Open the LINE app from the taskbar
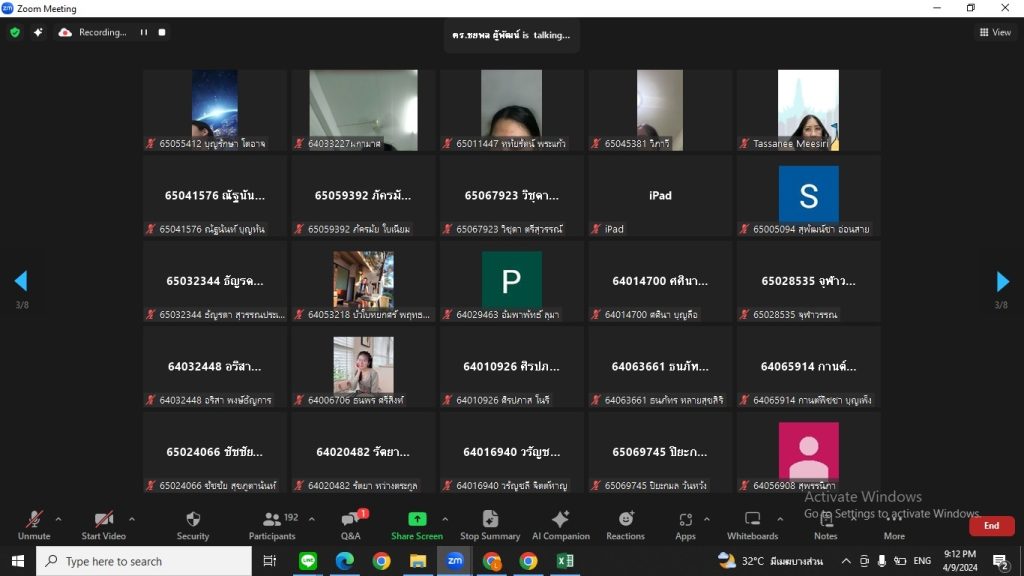The image size is (1024, 576). coord(308,561)
